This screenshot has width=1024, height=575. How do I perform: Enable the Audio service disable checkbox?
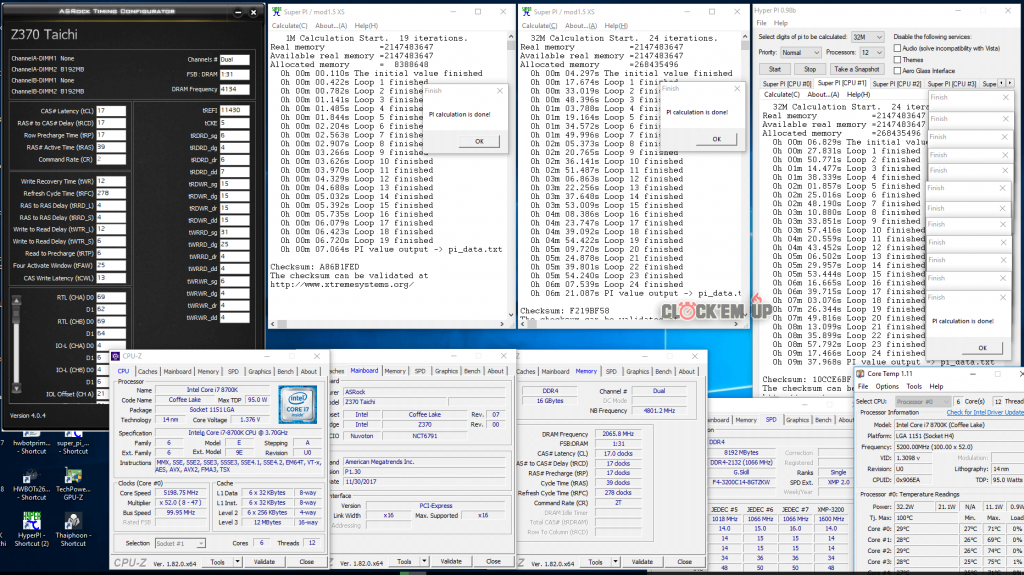(896, 47)
